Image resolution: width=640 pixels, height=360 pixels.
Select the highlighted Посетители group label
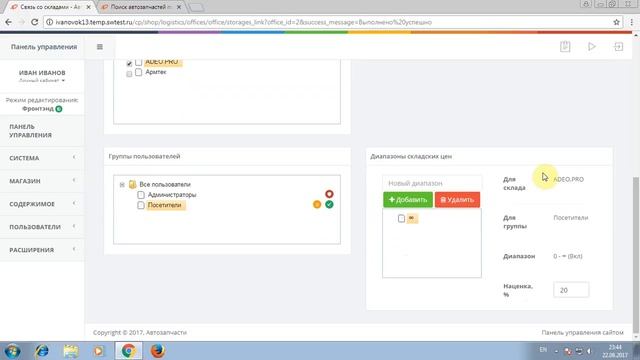tap(165, 205)
